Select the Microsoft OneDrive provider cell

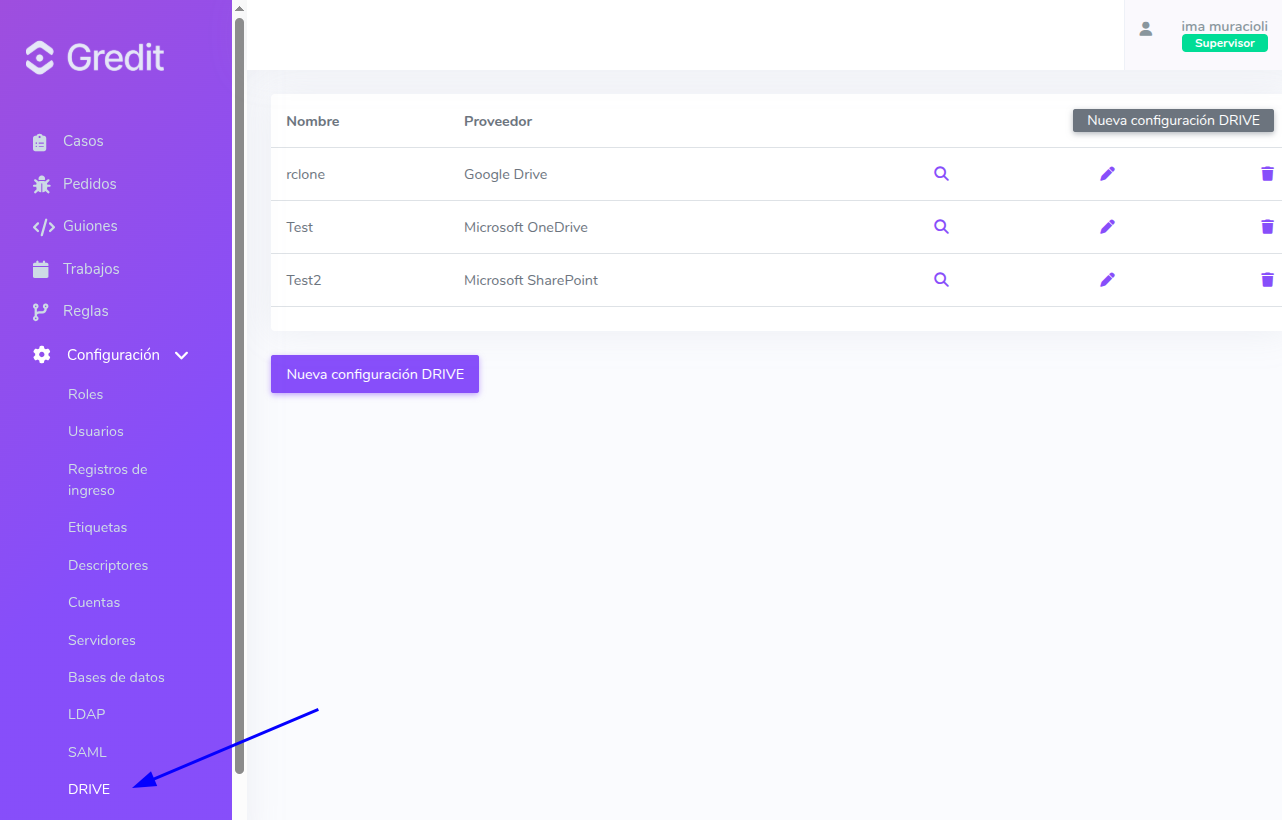pos(526,227)
